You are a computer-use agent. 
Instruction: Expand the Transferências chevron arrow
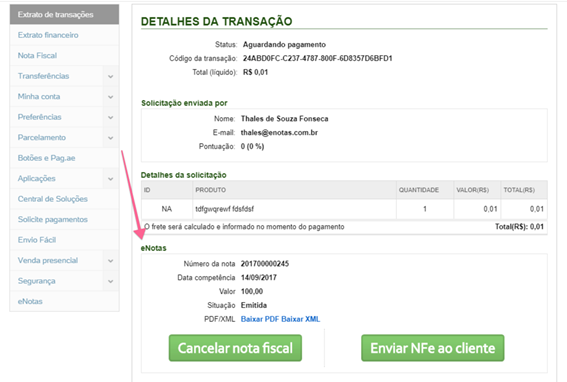(111, 76)
